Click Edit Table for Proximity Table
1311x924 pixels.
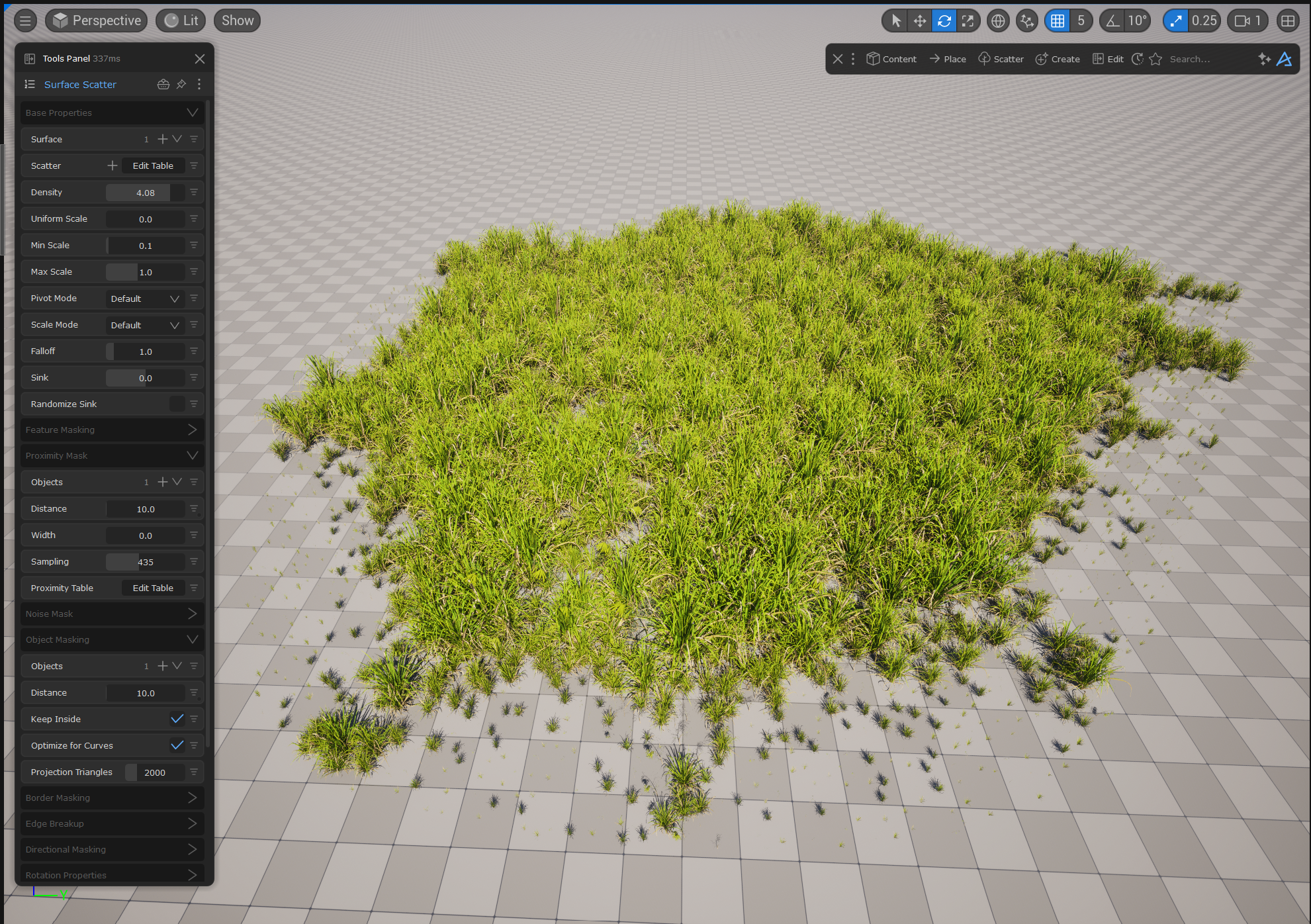[x=153, y=588]
